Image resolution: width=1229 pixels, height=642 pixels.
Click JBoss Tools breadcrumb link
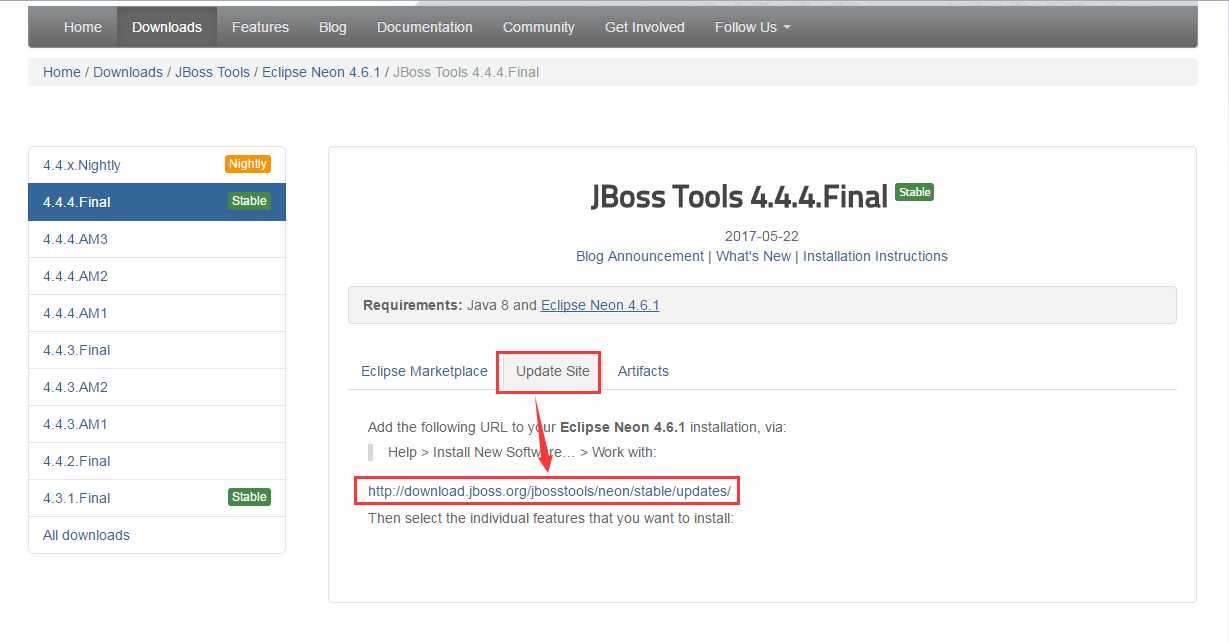pos(212,72)
